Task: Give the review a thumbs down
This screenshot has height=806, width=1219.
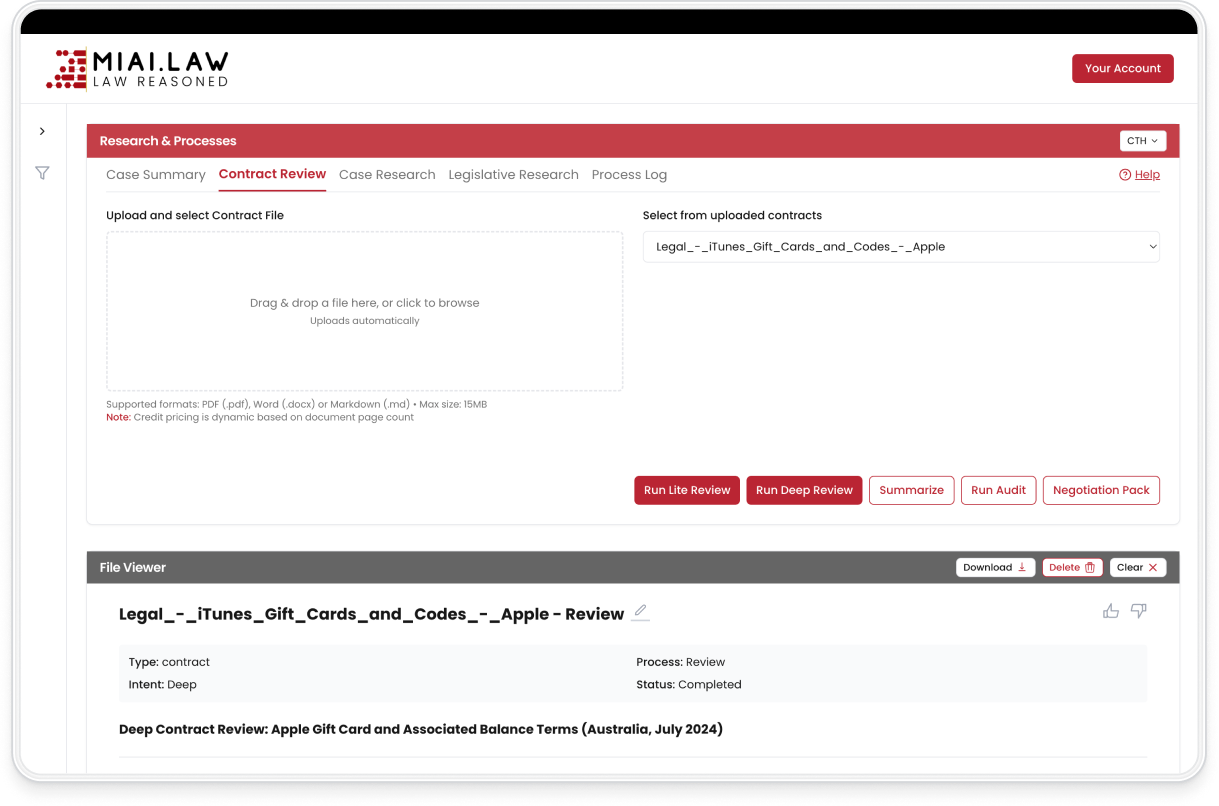Action: pyautogui.click(x=1139, y=611)
